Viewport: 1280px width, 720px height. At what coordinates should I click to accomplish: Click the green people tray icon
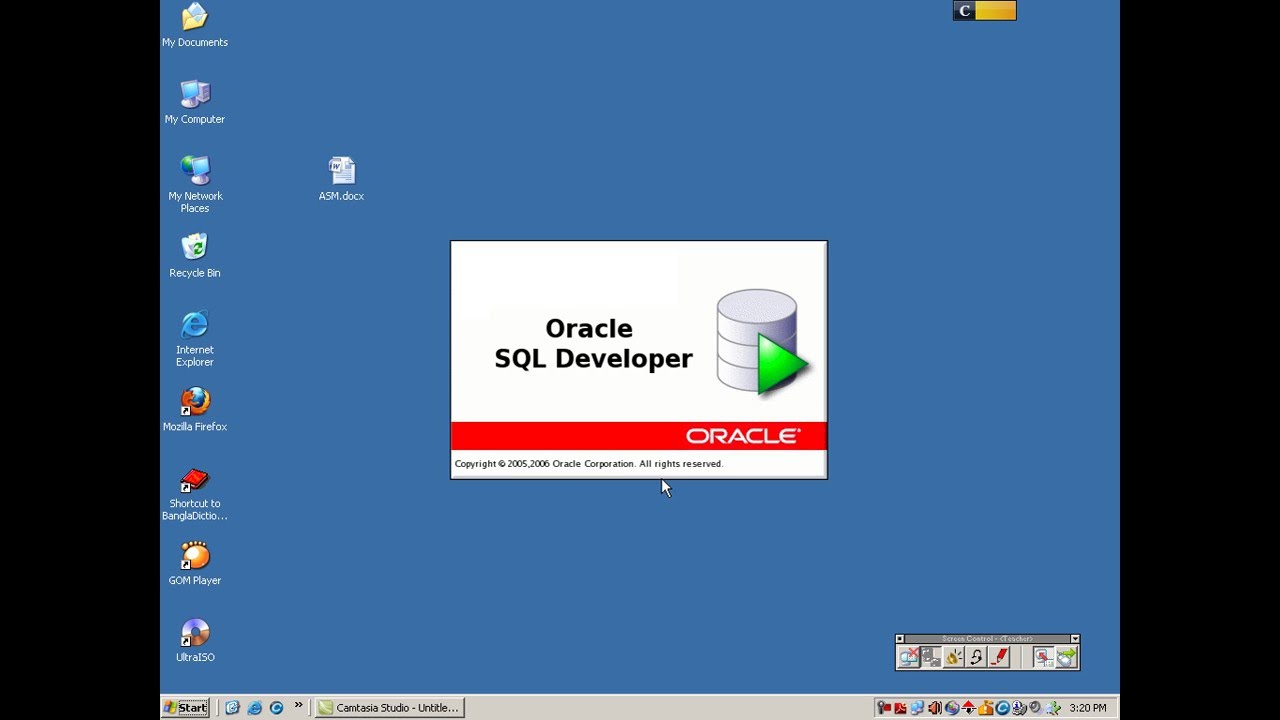pos(1052,708)
